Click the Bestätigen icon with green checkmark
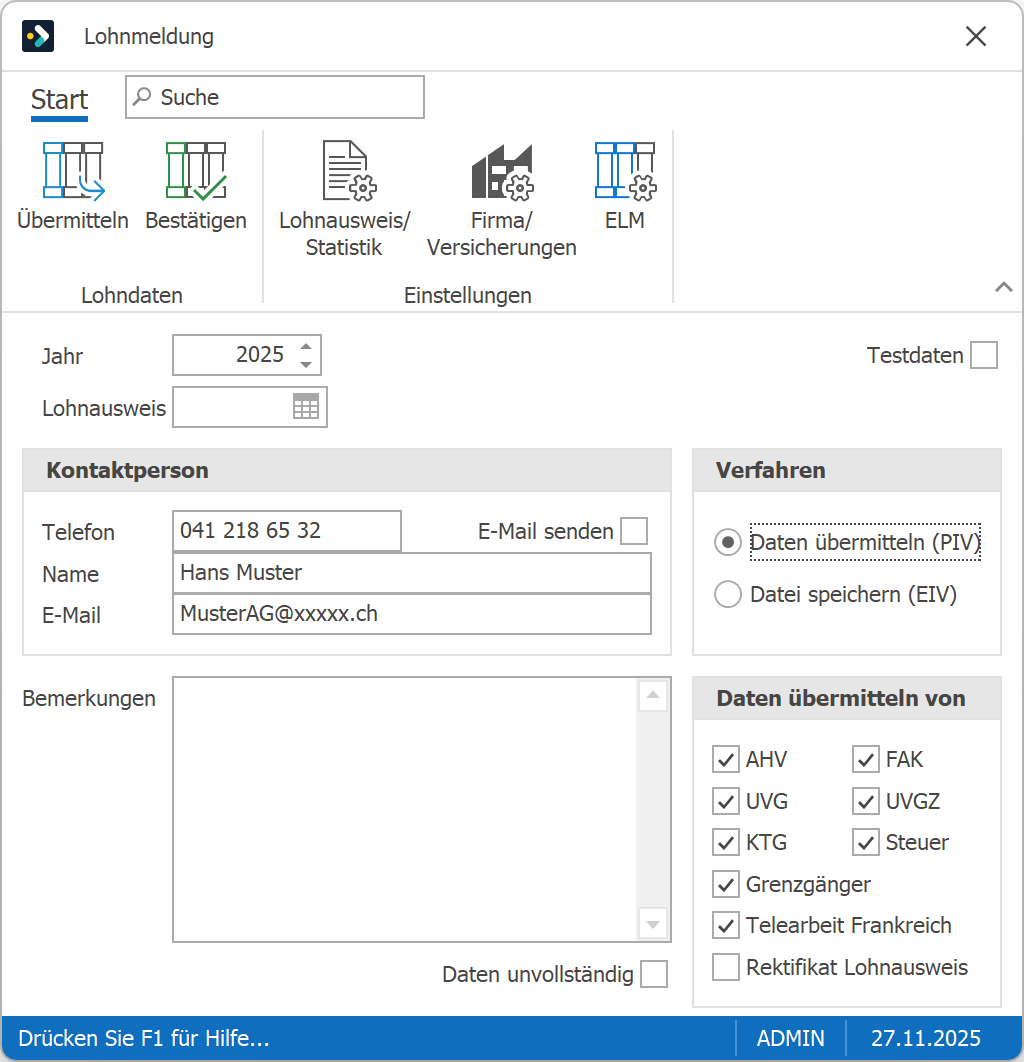The width and height of the screenshot is (1024, 1062). point(196,171)
